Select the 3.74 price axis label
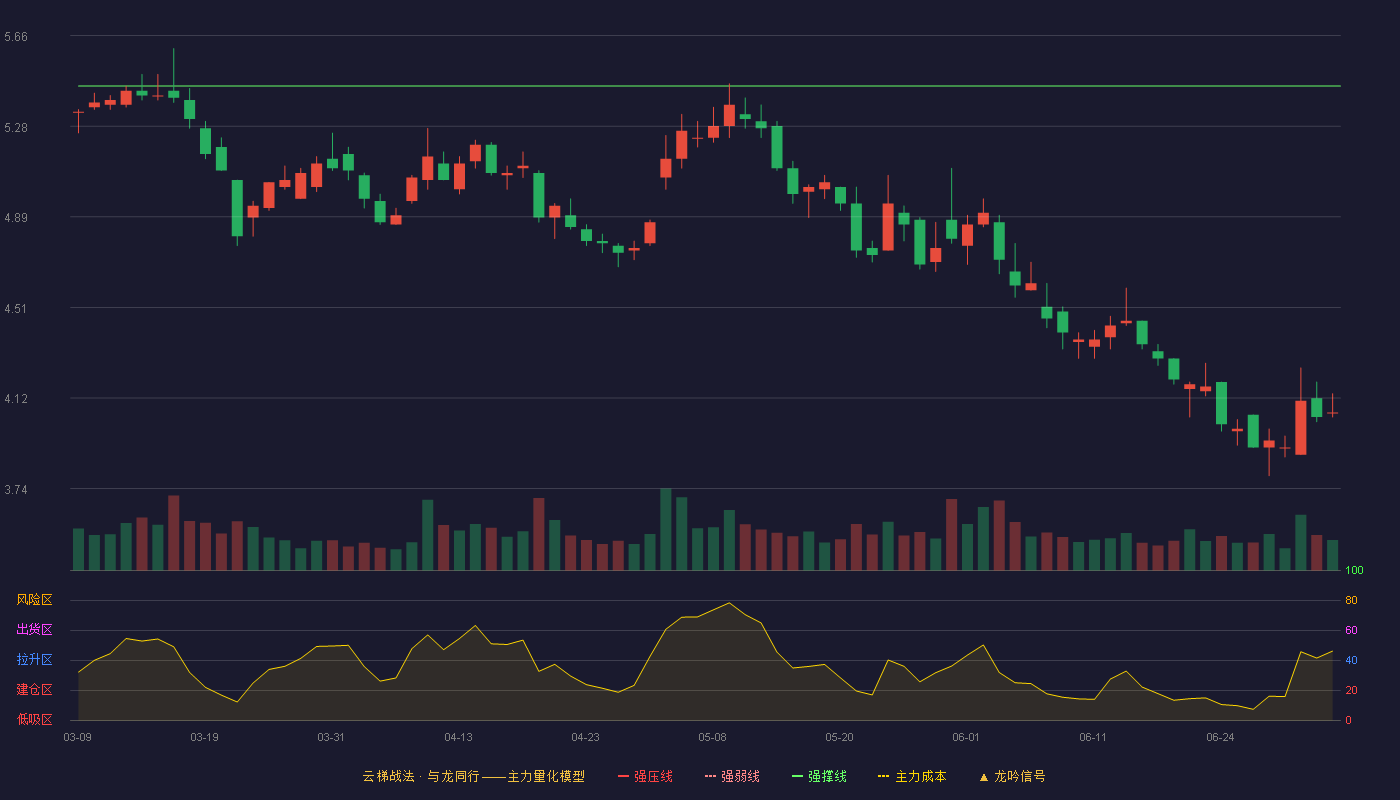 16,490
